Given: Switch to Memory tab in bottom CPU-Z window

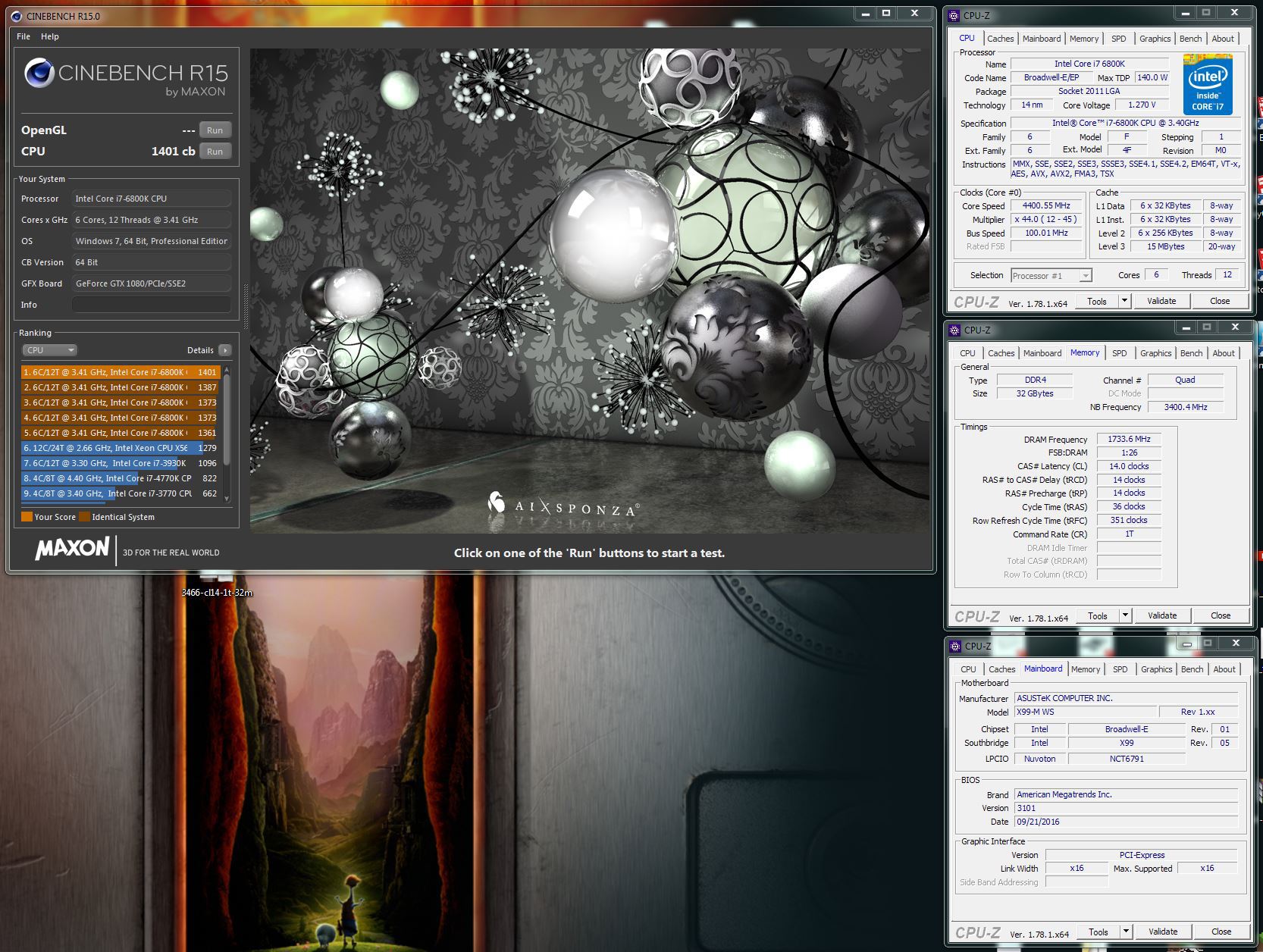Looking at the screenshot, I should point(1086,669).
